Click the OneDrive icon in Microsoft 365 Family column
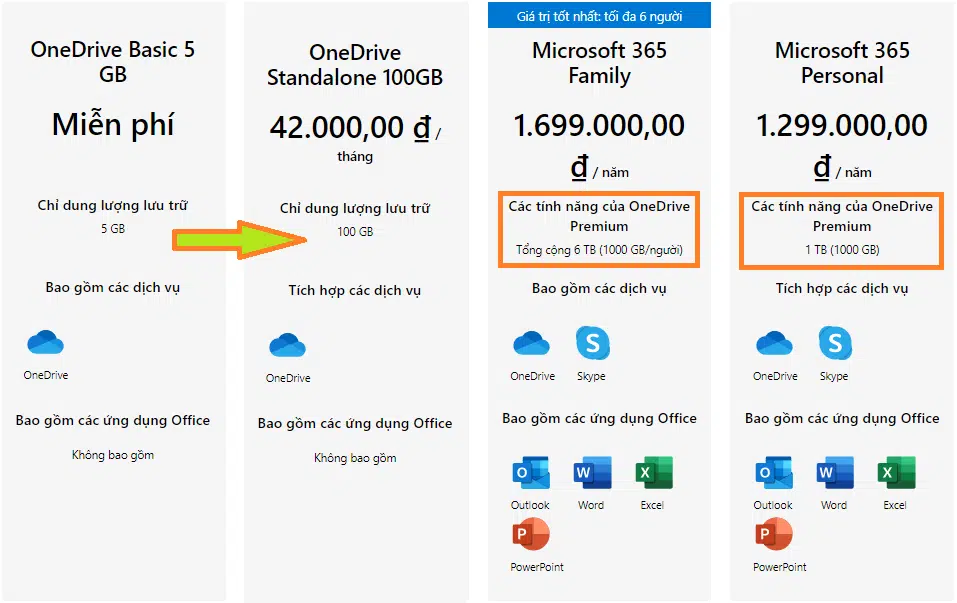This screenshot has height=603, width=957. [530, 343]
